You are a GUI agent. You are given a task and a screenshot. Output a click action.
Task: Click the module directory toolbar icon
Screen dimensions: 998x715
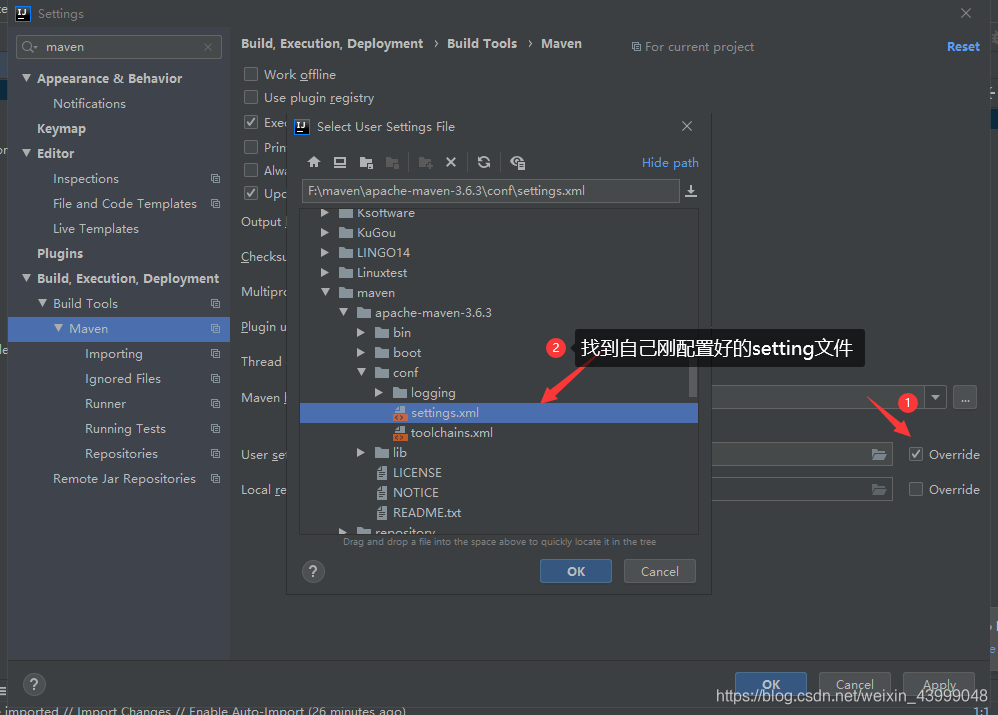392,162
